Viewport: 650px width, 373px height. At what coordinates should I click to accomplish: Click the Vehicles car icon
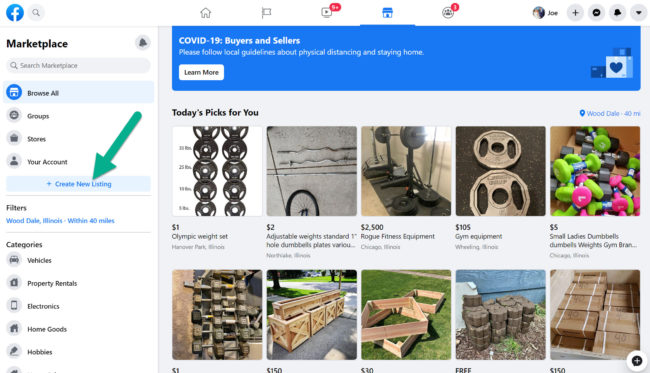[14, 260]
